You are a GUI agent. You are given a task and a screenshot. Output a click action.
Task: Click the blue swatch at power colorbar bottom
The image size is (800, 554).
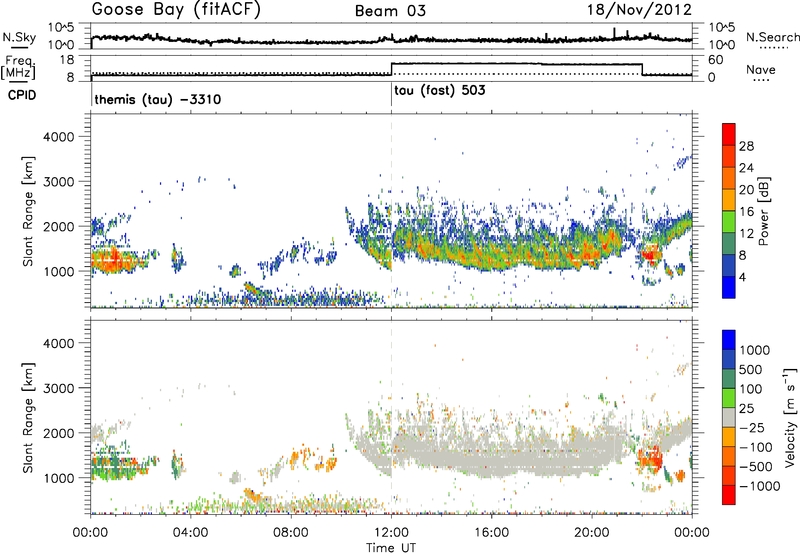point(729,287)
